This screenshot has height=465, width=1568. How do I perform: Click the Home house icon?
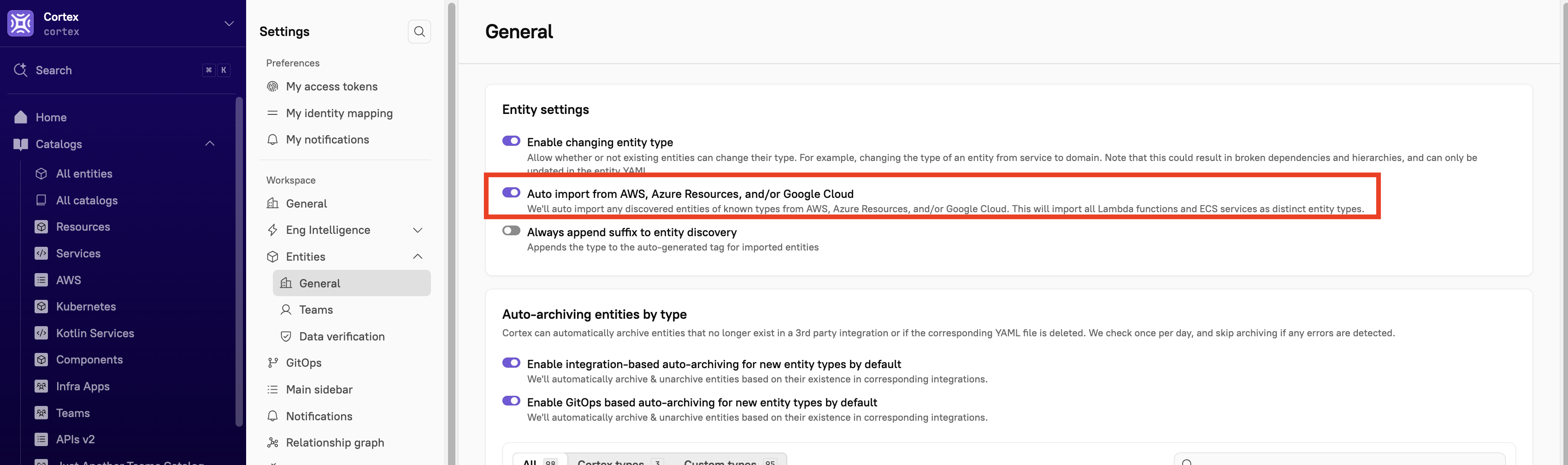point(21,117)
